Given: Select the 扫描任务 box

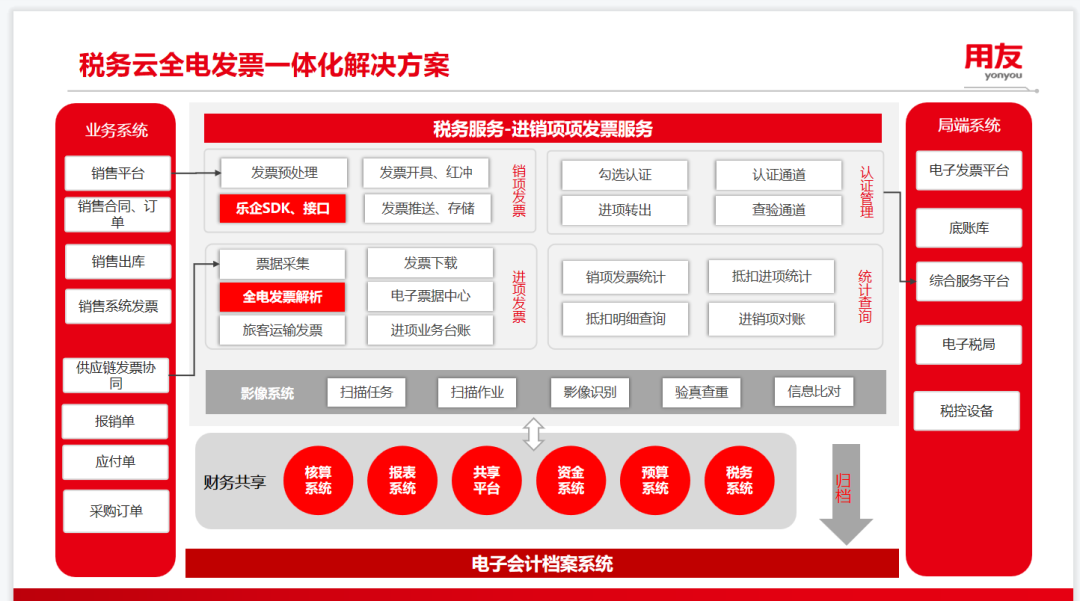Looking at the screenshot, I should (x=366, y=392).
